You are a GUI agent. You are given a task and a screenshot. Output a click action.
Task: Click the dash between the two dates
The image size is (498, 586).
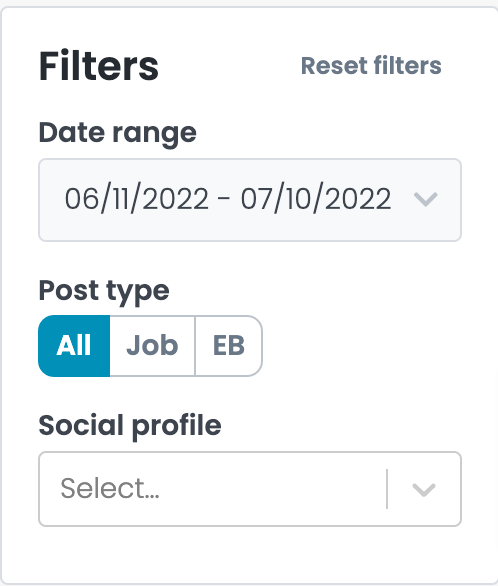[223, 199]
